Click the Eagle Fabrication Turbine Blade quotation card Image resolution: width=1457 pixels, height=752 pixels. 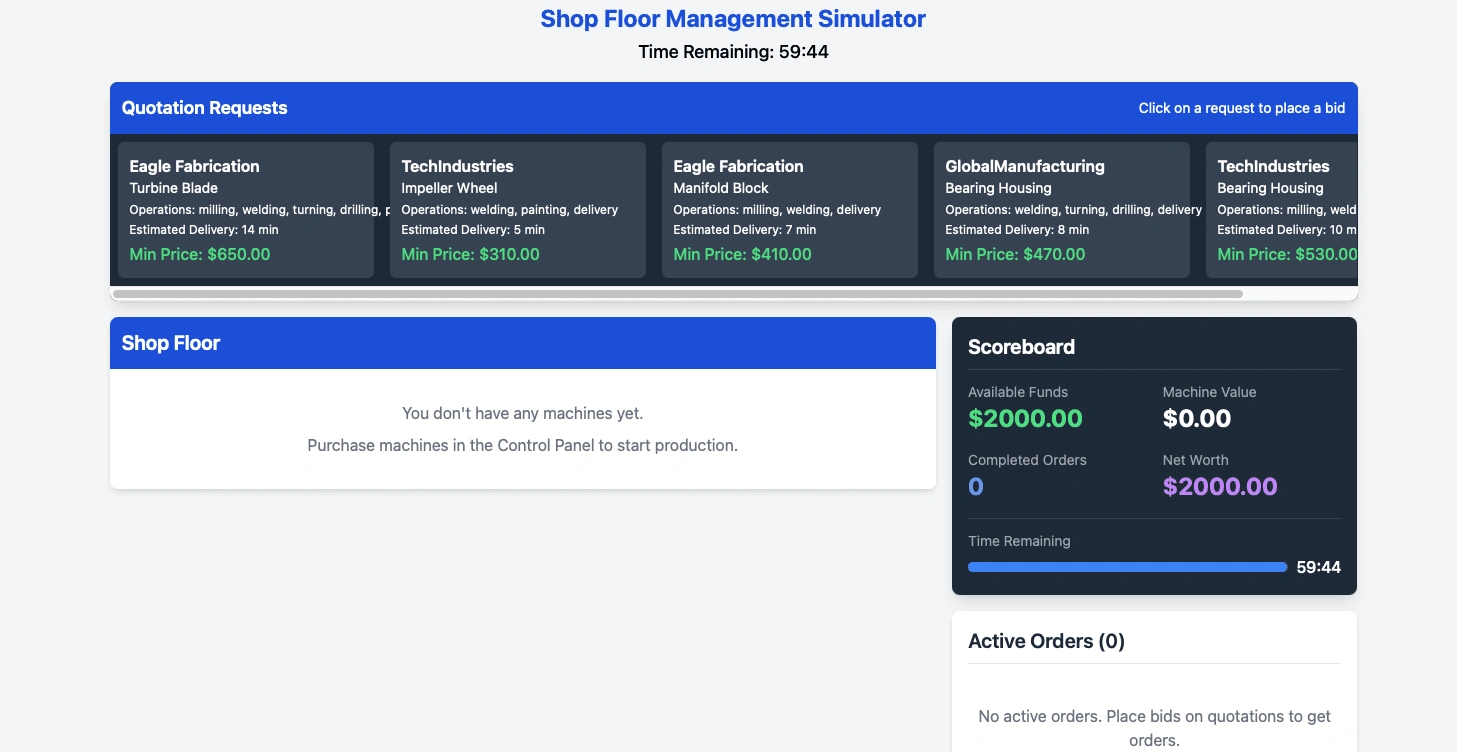pyautogui.click(x=245, y=209)
